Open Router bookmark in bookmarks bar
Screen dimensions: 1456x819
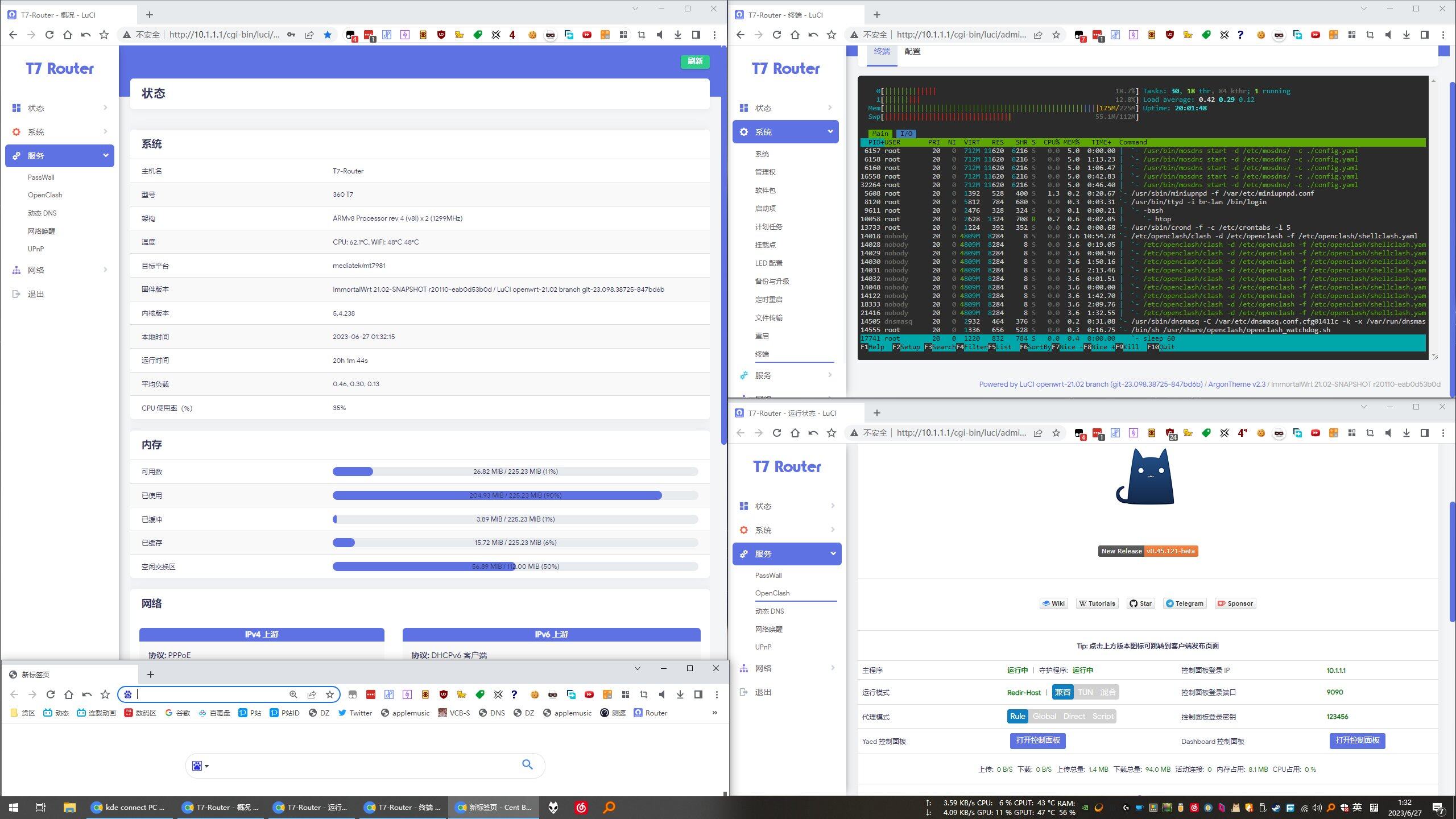click(x=651, y=713)
